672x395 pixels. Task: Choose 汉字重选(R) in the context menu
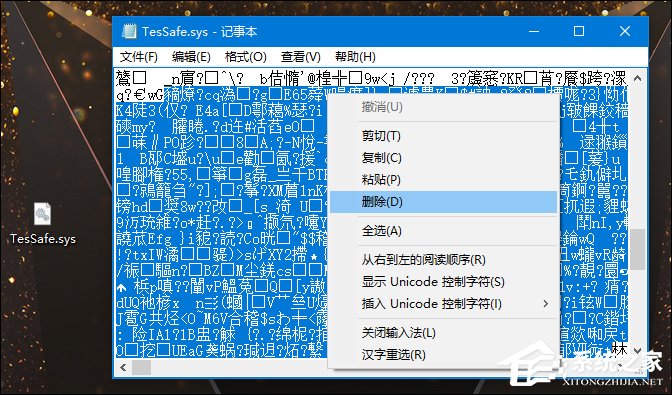pyautogui.click(x=444, y=355)
